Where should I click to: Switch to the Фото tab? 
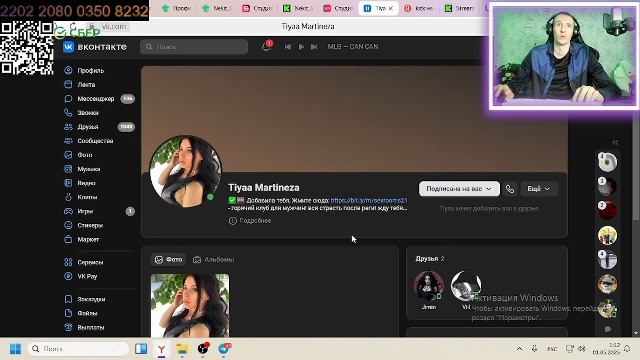click(x=169, y=260)
